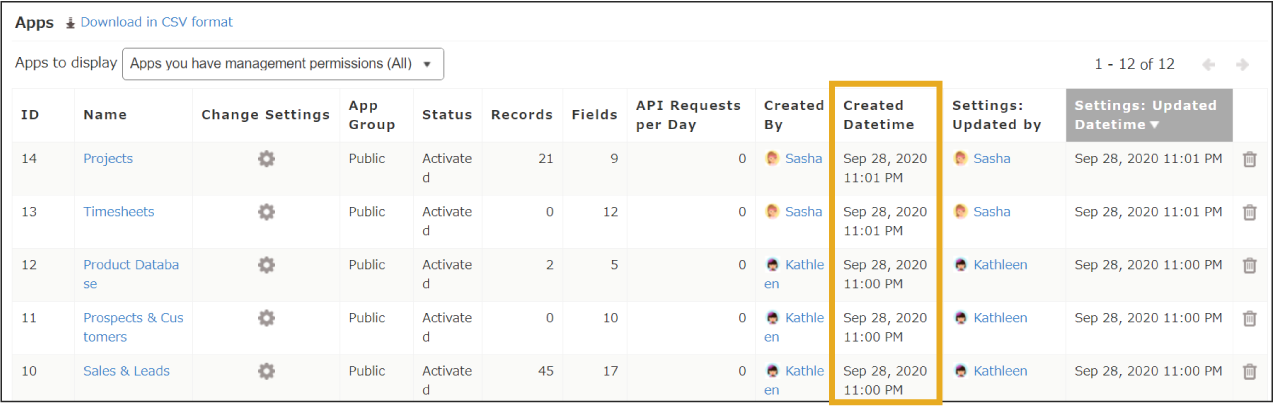Click trash icon in Product Database row
This screenshot has height=406, width=1274.
tap(1249, 265)
